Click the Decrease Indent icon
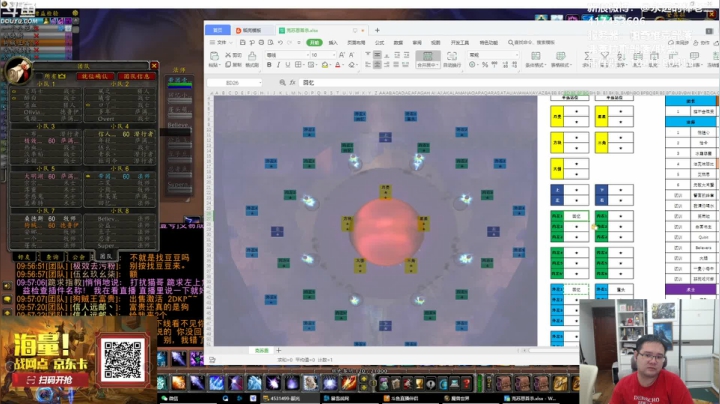Screen dimensions: 720x404 (397, 55)
